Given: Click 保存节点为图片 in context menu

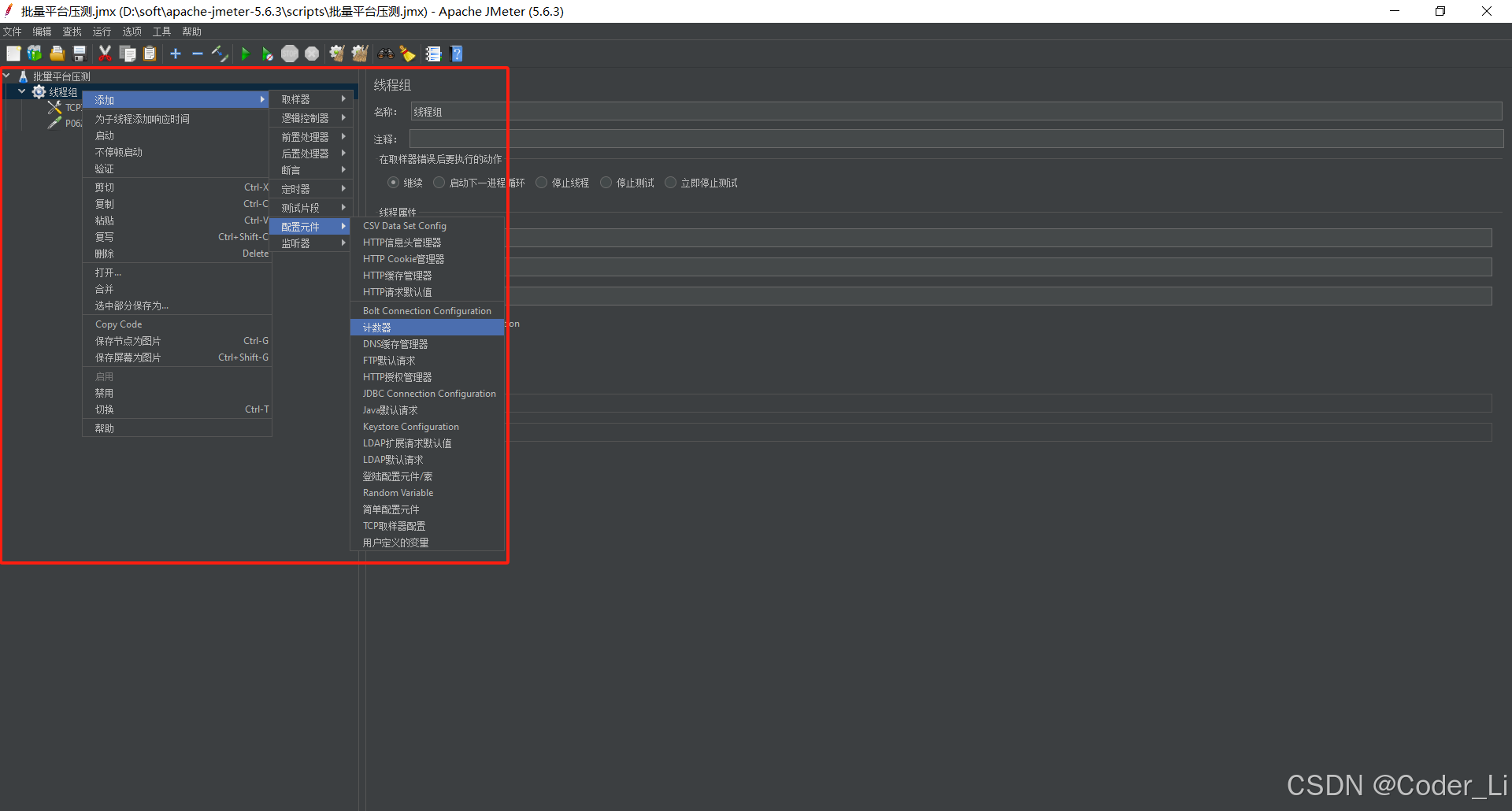Looking at the screenshot, I should tap(177, 341).
